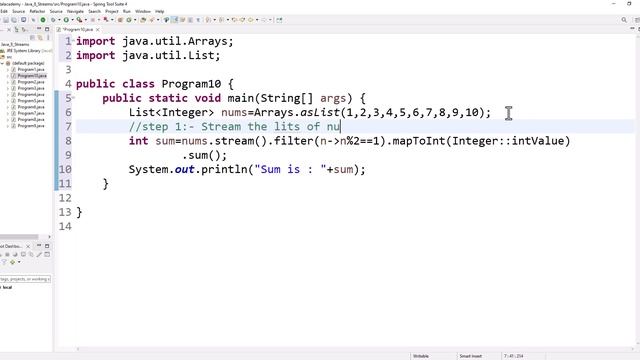Click the 'local' node in Boot Dashboard
The height and width of the screenshot is (360, 640).
(x=7, y=287)
